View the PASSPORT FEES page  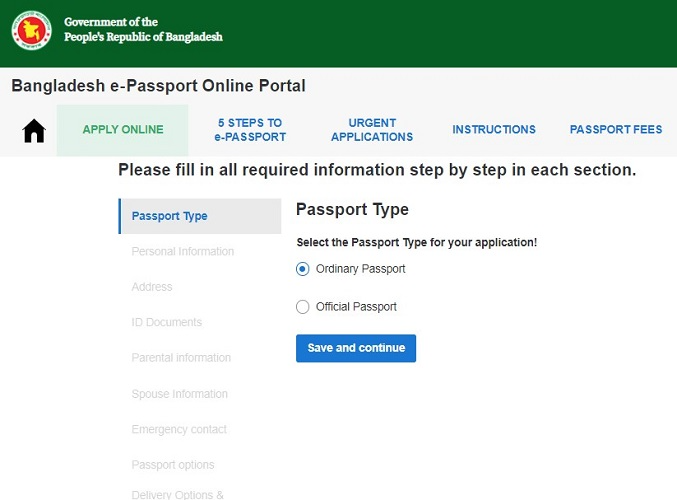(x=616, y=130)
